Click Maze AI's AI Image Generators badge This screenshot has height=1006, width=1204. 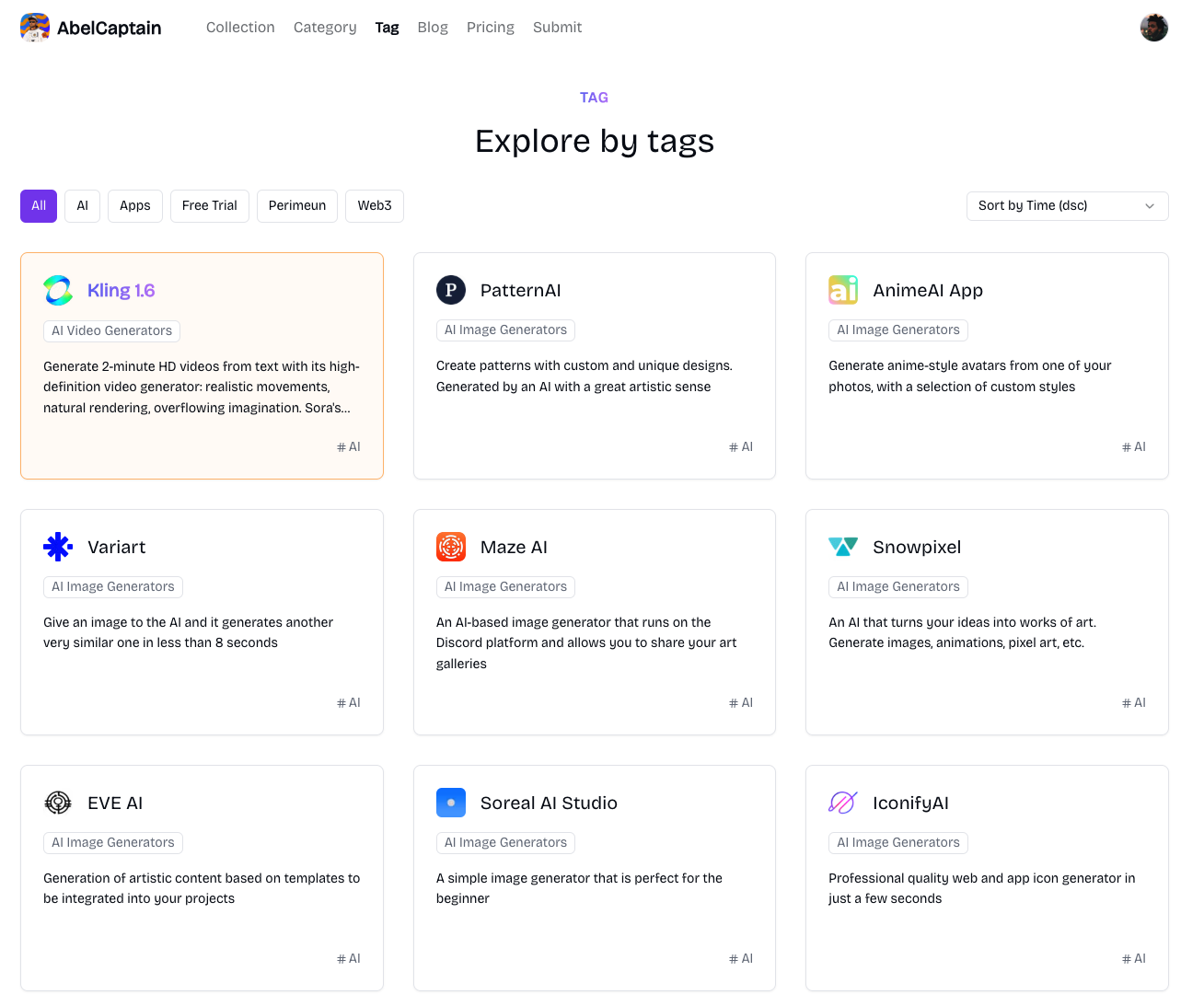(505, 586)
